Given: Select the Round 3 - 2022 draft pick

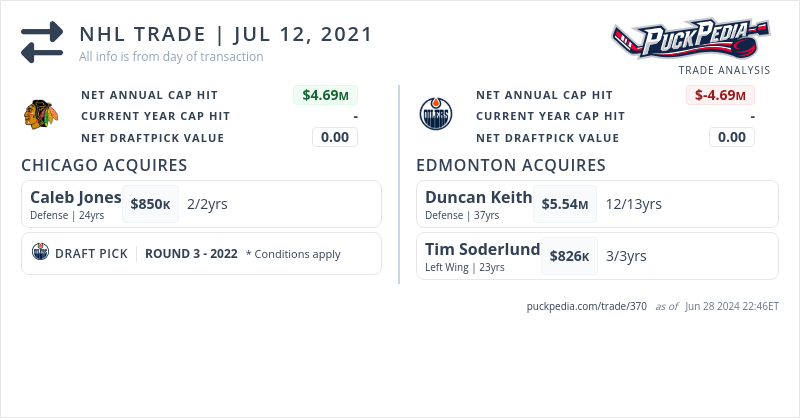Looking at the screenshot, I should [x=191, y=254].
